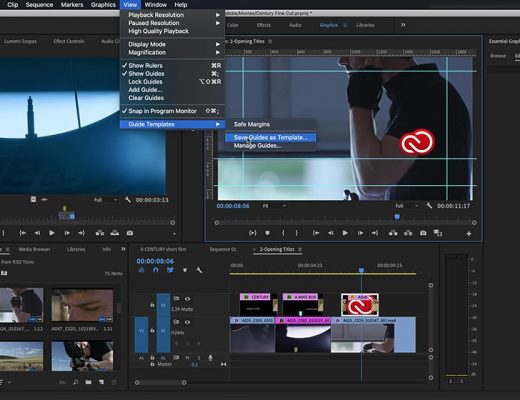Select the Color workspace tab

click(232, 25)
